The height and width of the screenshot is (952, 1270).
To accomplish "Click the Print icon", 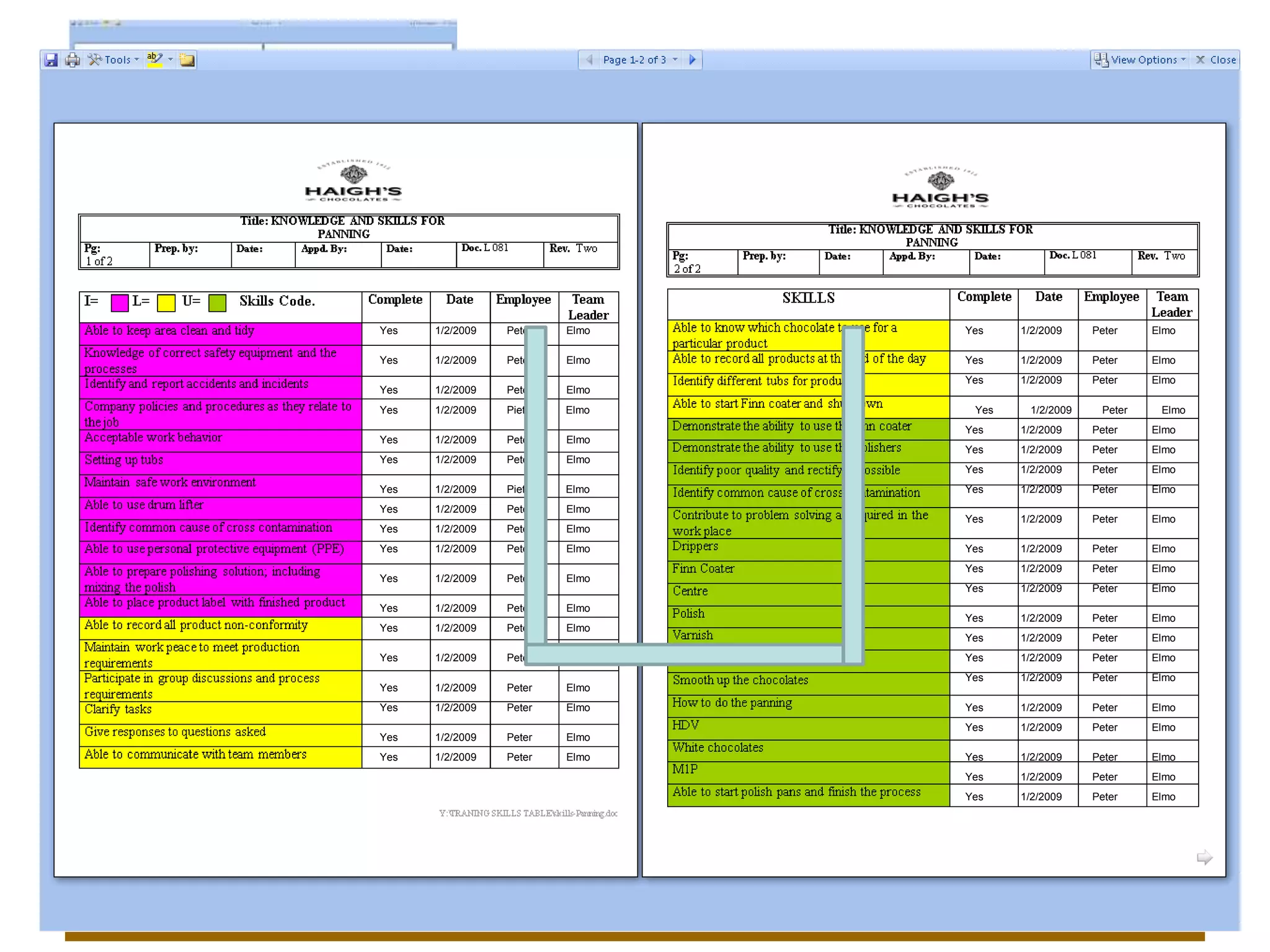I will [x=73, y=60].
